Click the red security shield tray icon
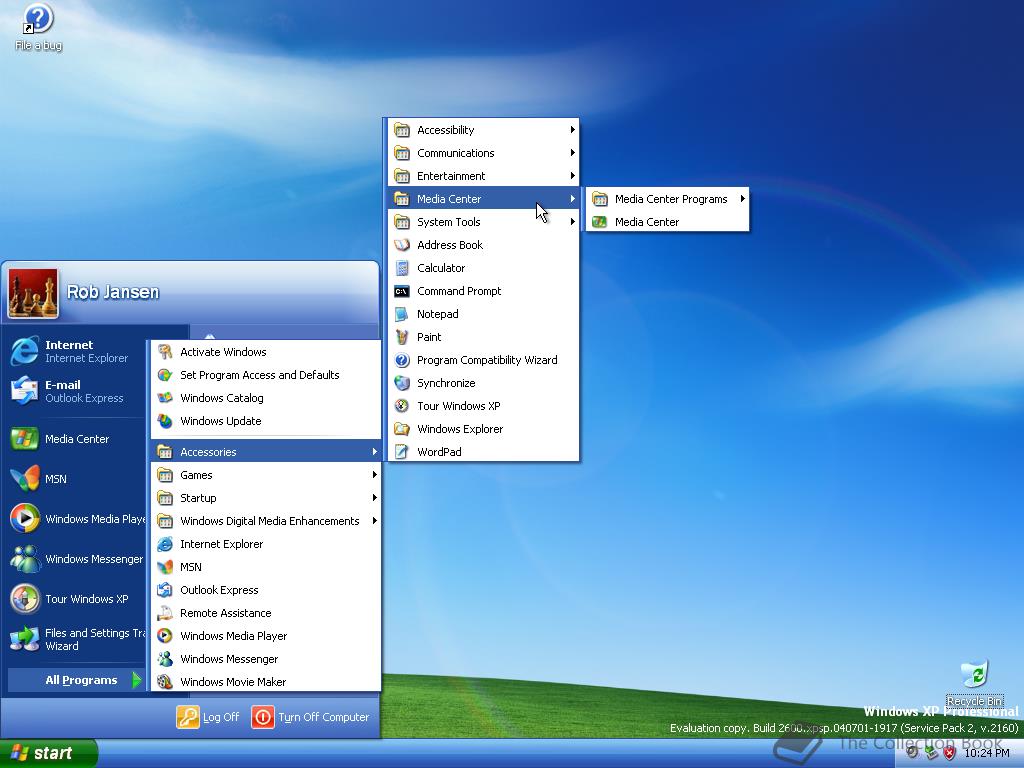 coord(950,753)
